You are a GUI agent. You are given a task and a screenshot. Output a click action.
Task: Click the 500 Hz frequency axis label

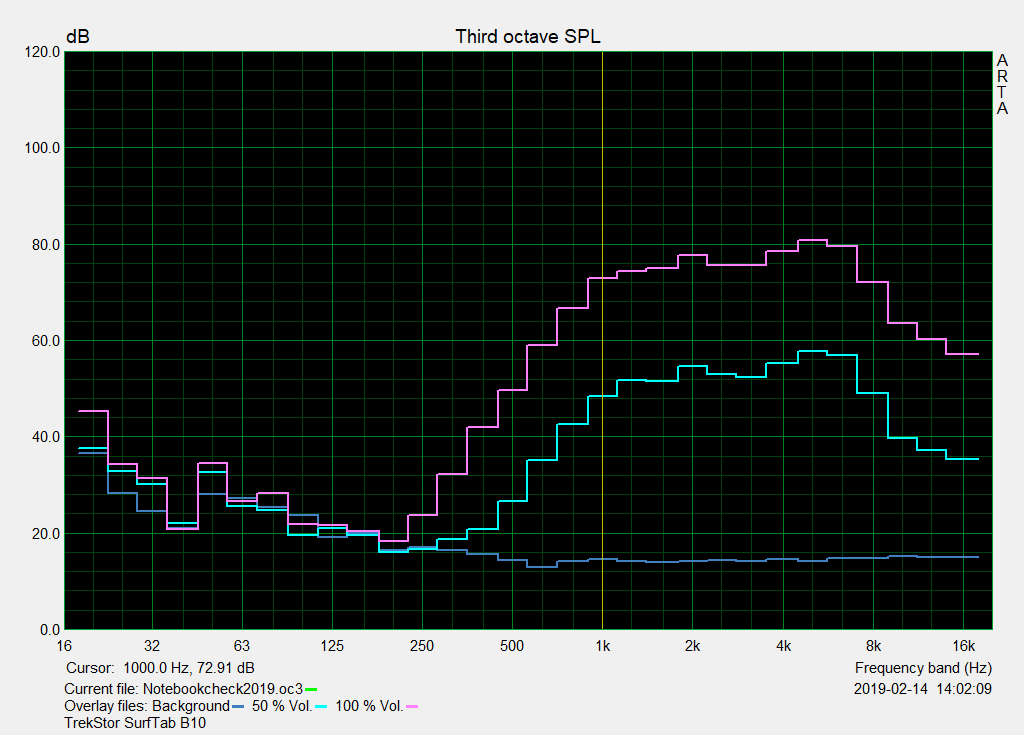coord(512,646)
